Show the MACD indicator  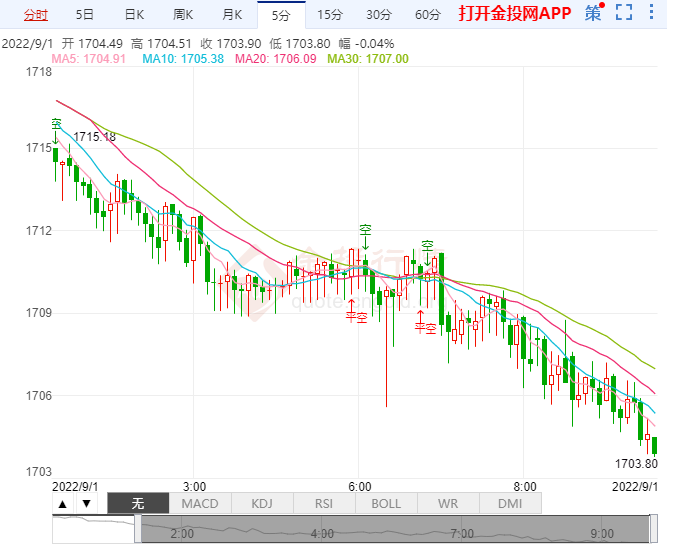pyautogui.click(x=200, y=504)
